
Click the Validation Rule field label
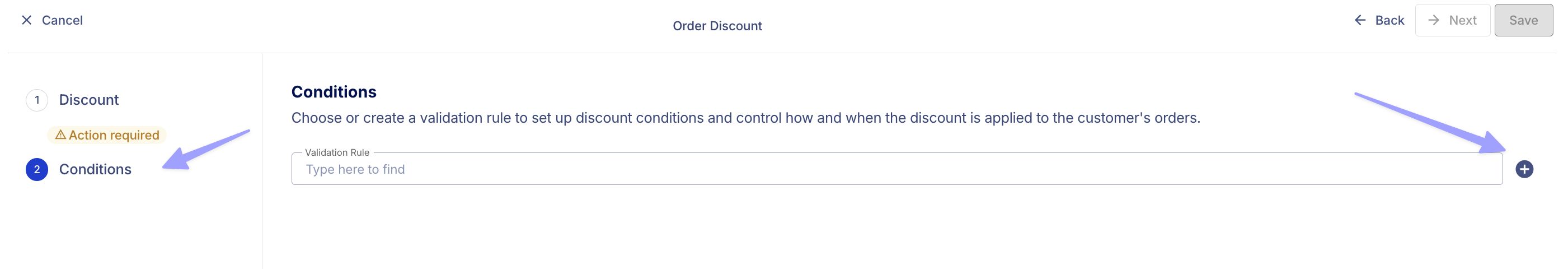click(x=337, y=152)
